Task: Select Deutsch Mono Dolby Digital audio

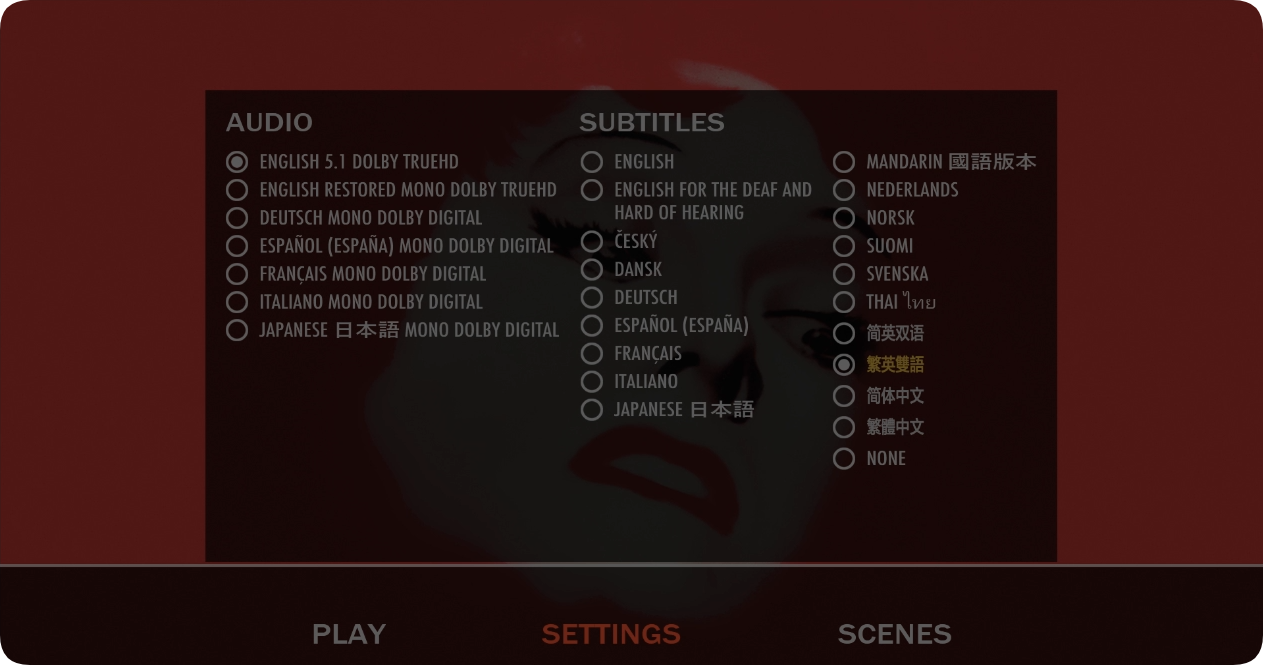Action: click(x=355, y=218)
